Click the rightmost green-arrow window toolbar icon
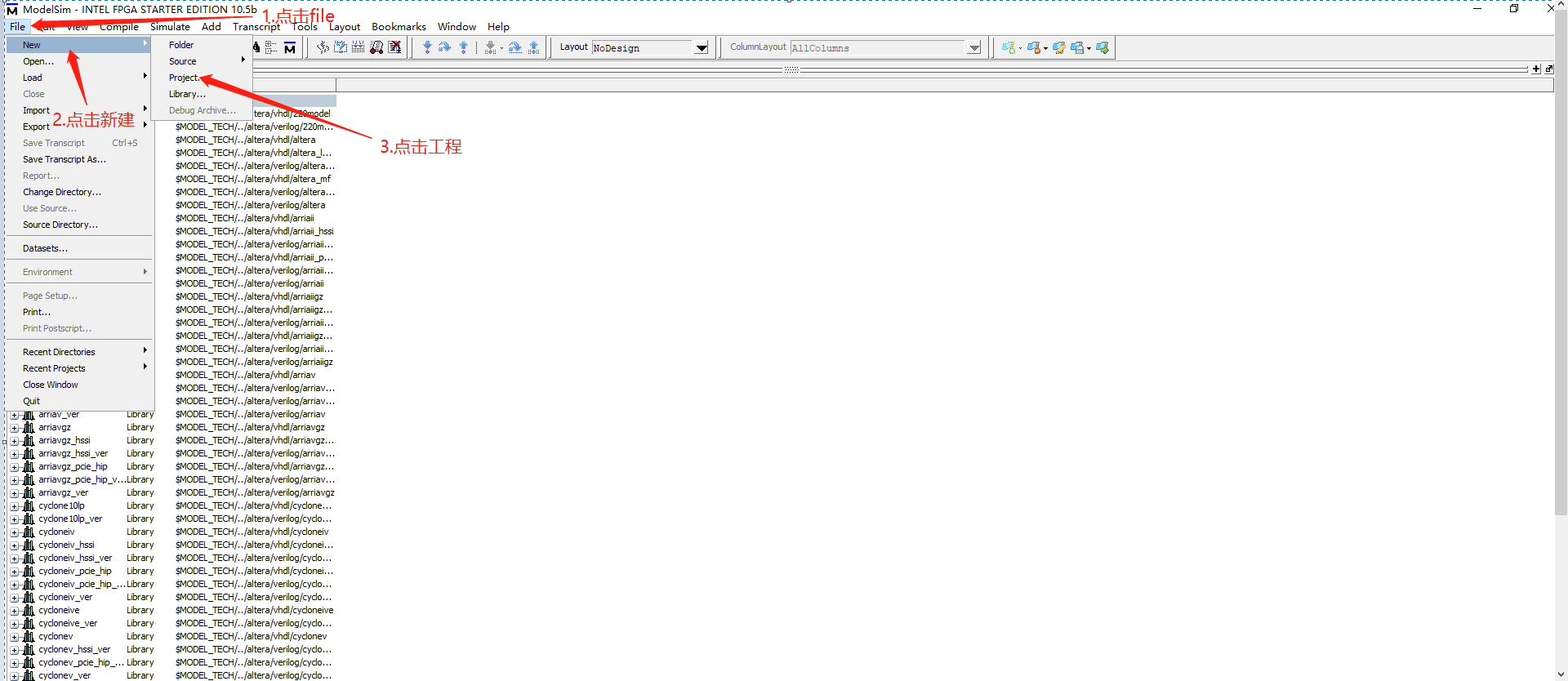 (x=1102, y=47)
